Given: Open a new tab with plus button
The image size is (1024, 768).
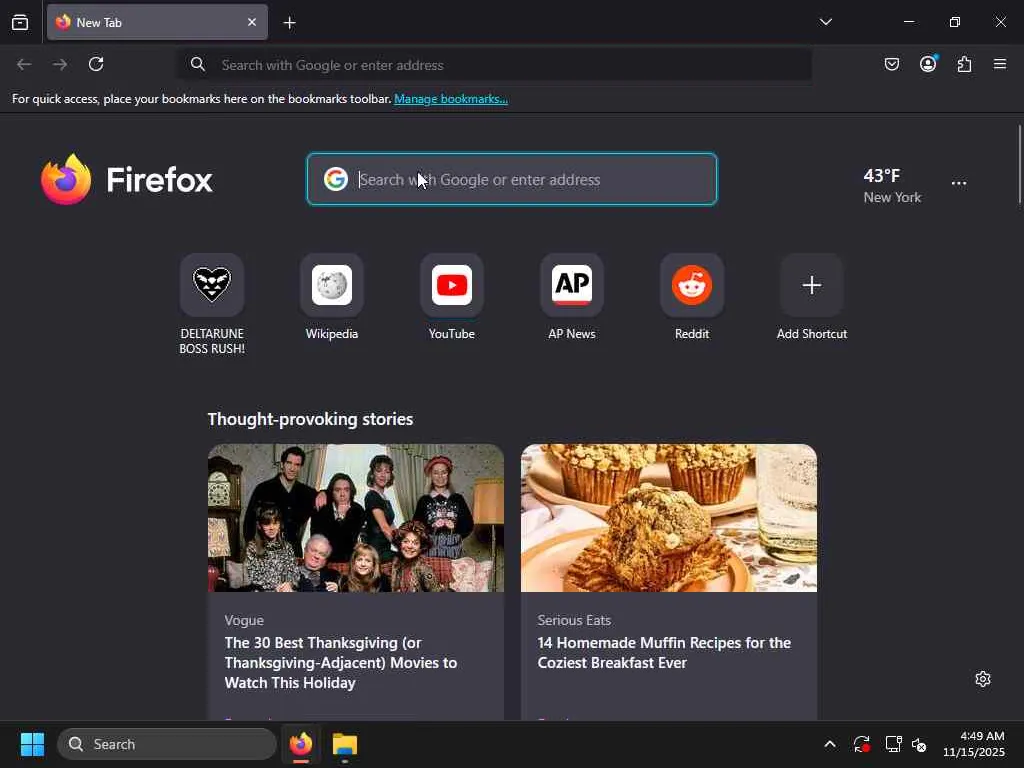Looking at the screenshot, I should click(x=289, y=23).
